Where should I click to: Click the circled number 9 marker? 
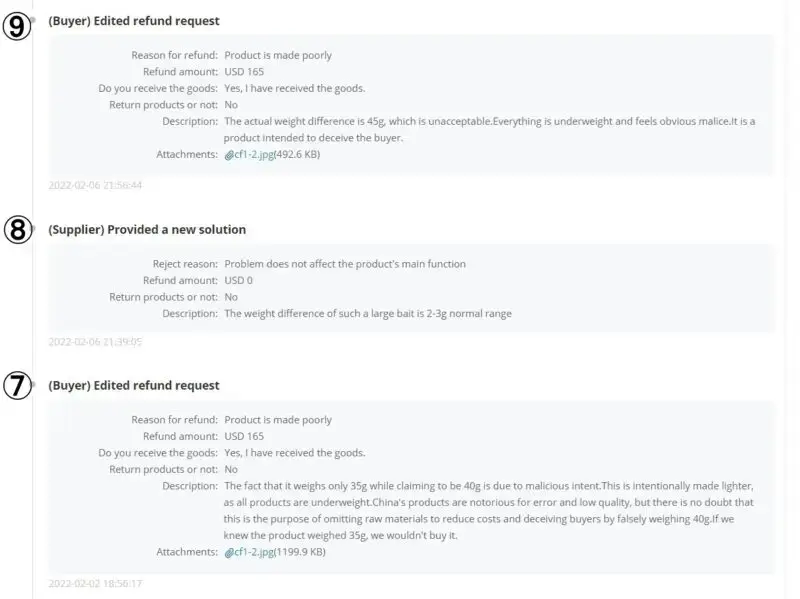[15, 26]
